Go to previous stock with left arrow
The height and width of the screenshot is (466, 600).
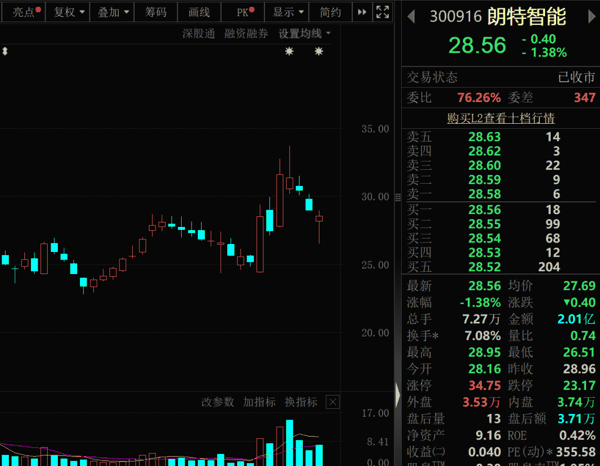coord(412,16)
